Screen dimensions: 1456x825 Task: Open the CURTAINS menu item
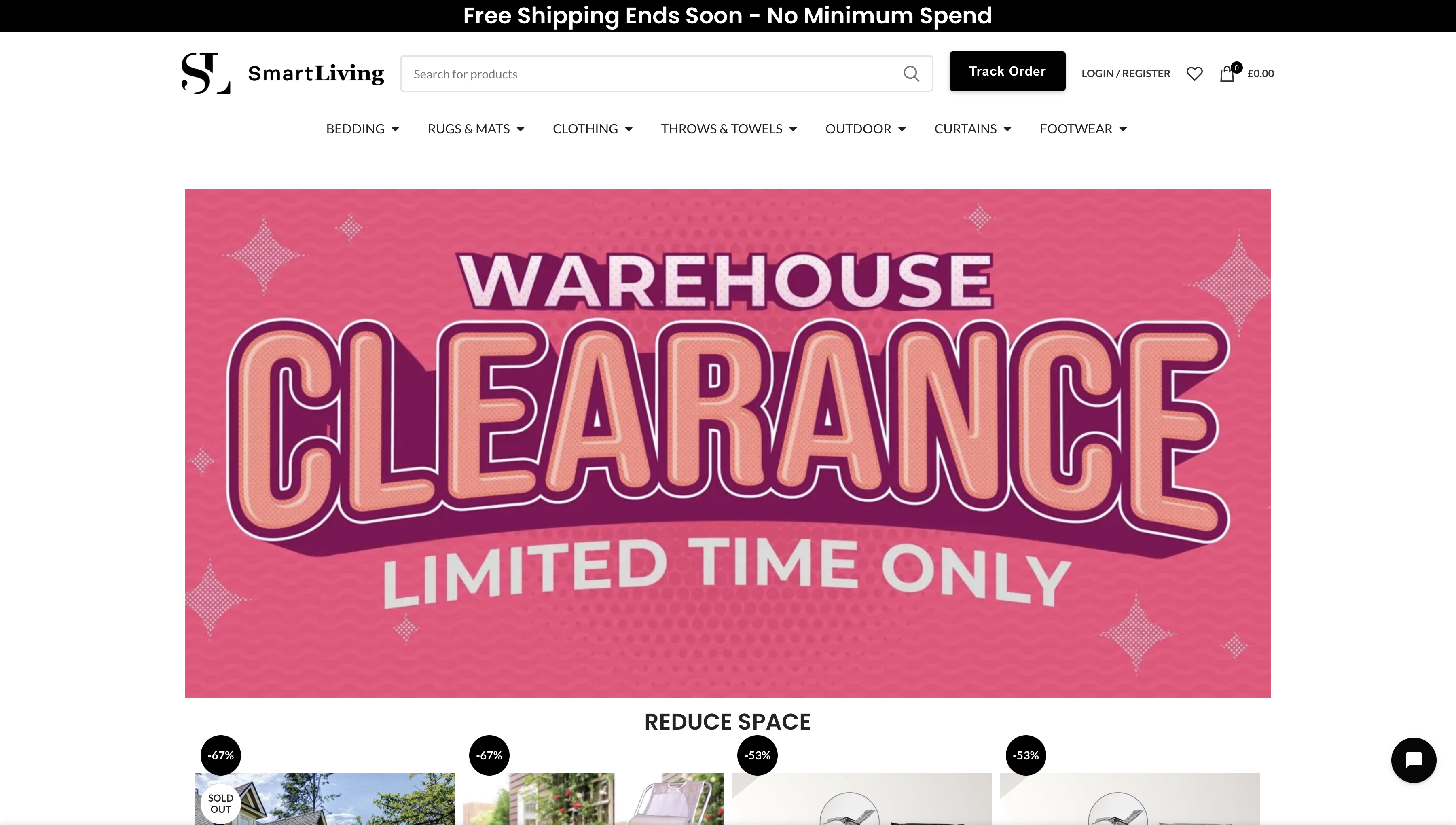tap(965, 129)
